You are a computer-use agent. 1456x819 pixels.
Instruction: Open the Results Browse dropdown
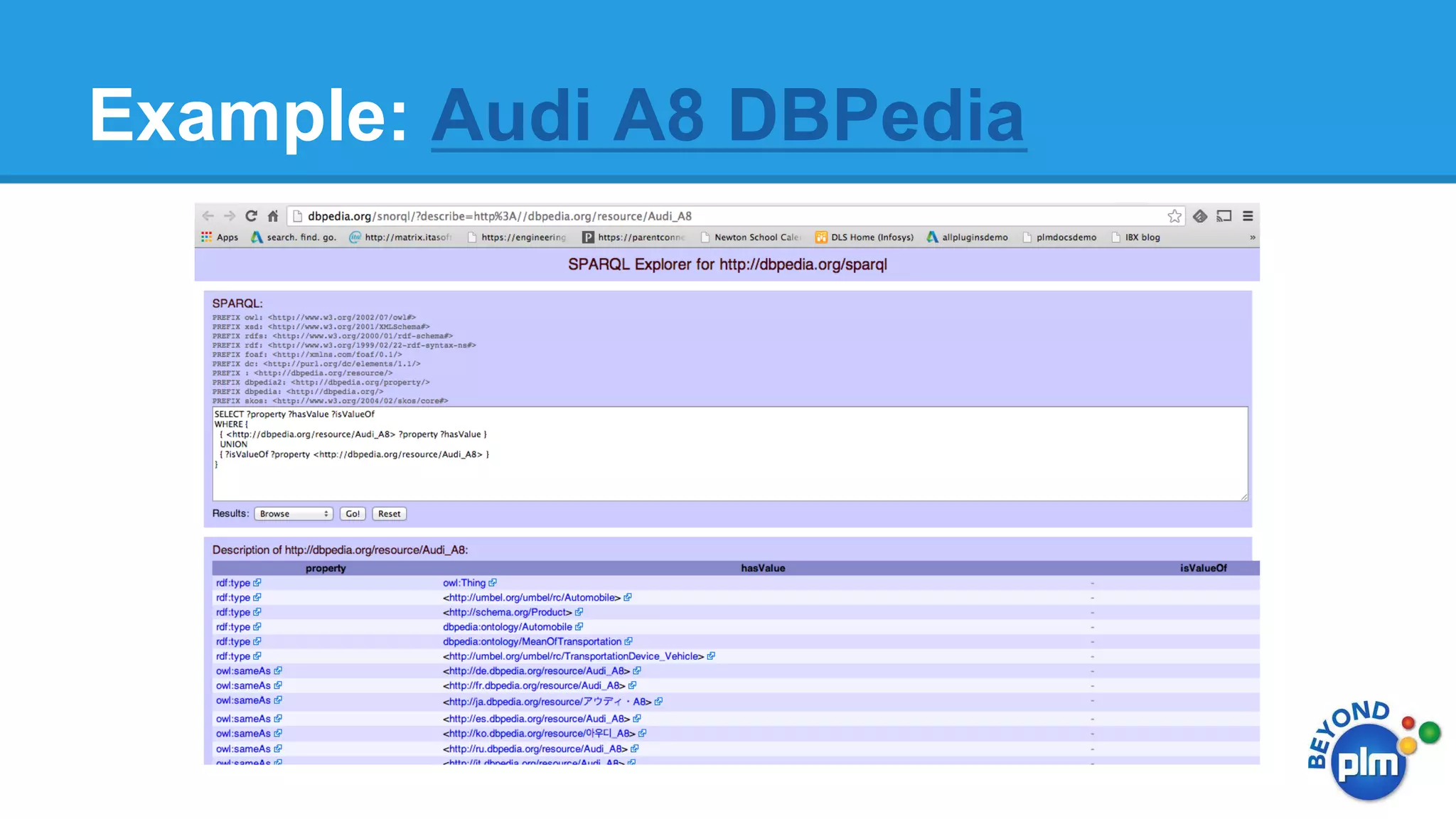click(x=294, y=514)
